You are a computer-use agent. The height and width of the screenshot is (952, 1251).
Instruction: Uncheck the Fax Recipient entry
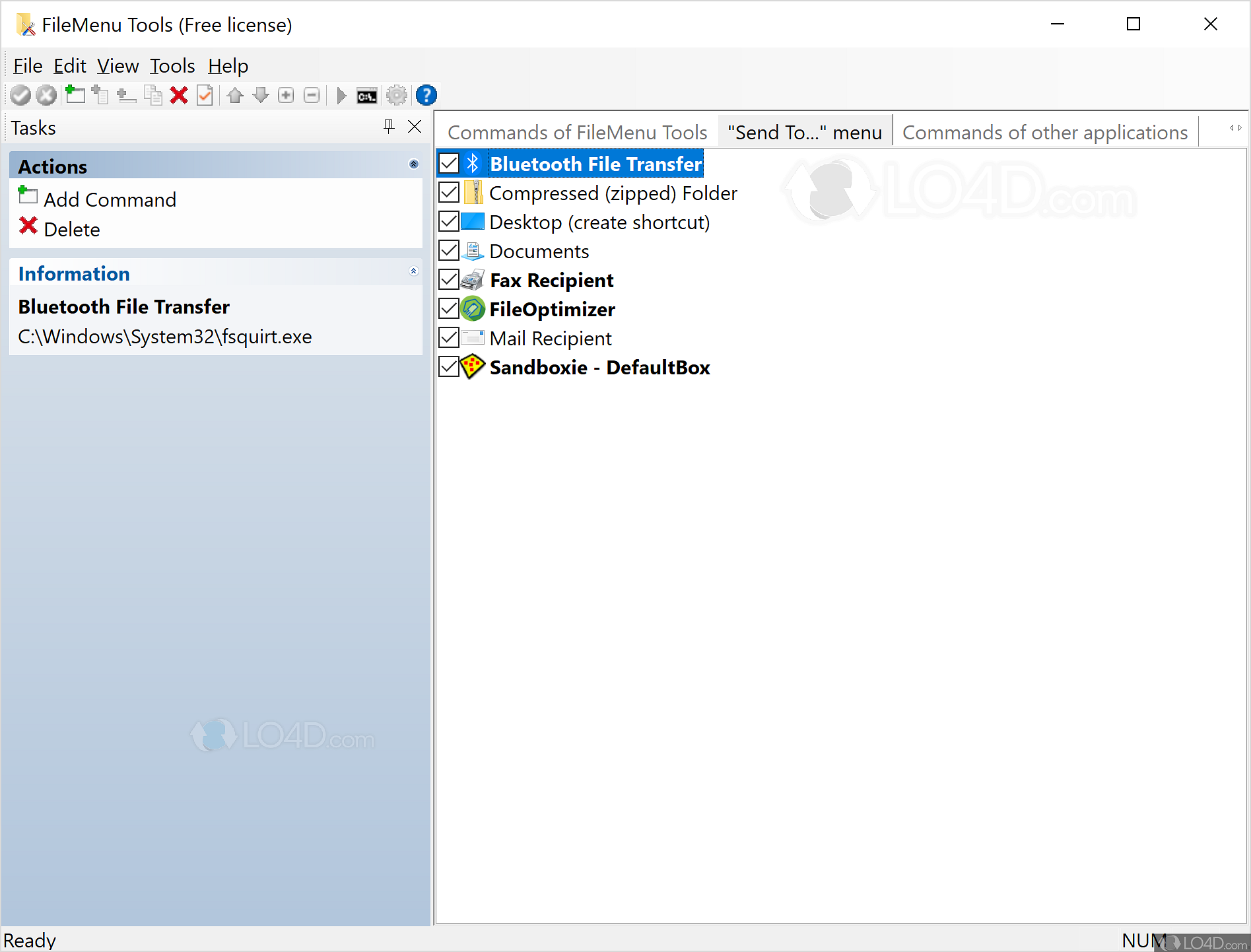pos(448,279)
